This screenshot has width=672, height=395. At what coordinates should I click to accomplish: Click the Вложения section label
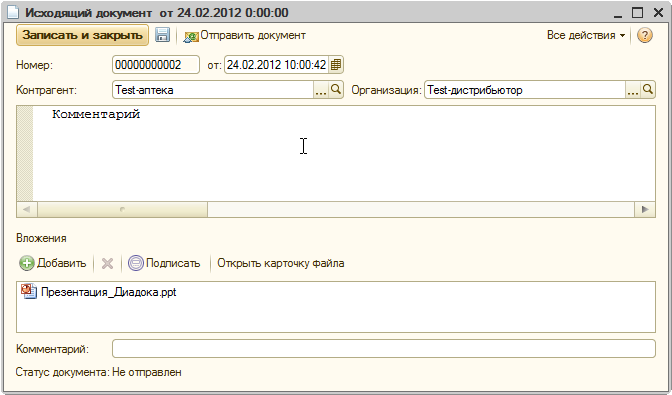coord(41,238)
